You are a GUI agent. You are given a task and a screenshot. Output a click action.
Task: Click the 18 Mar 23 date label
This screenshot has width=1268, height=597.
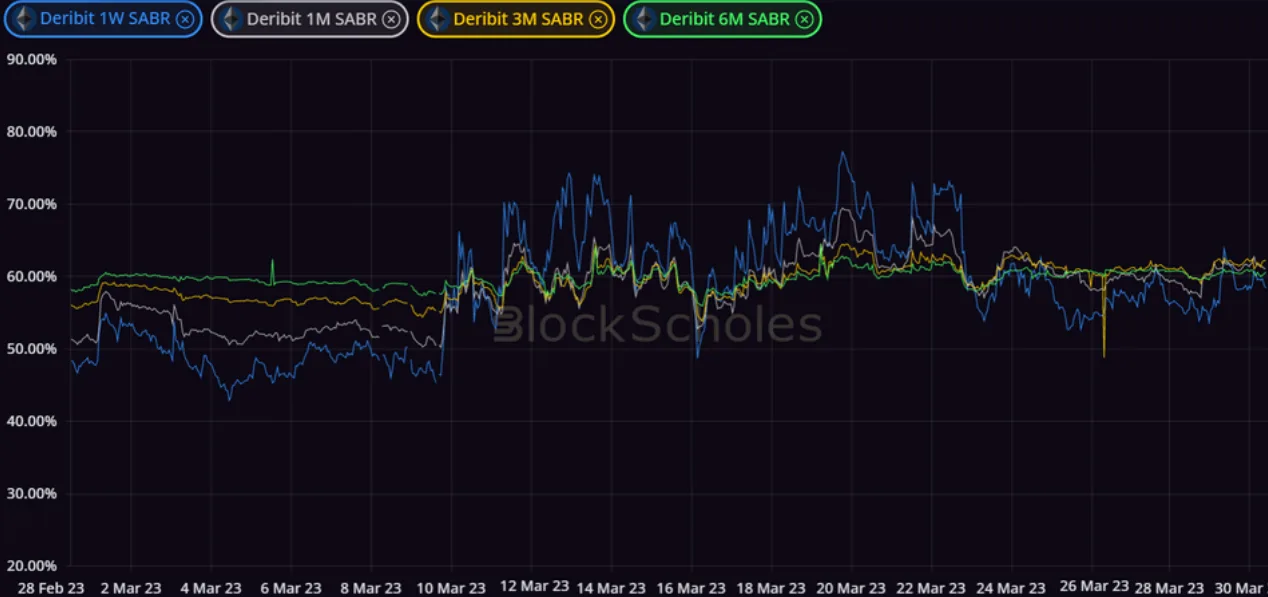point(771,588)
